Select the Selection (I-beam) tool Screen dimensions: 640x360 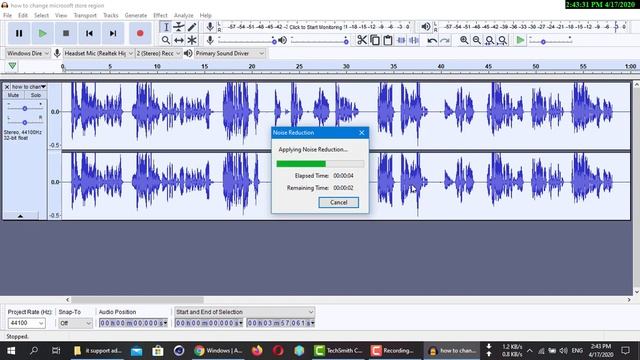point(166,27)
